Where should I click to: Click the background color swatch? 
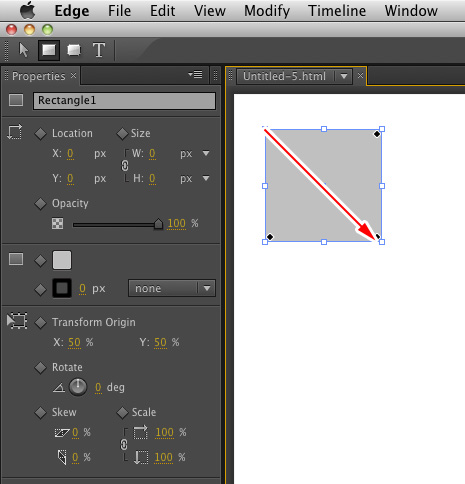pos(62,260)
